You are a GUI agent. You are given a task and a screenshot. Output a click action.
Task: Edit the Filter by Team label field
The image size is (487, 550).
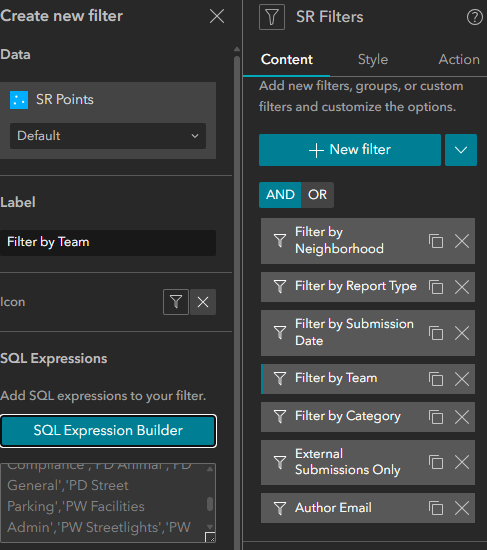(x=108, y=243)
